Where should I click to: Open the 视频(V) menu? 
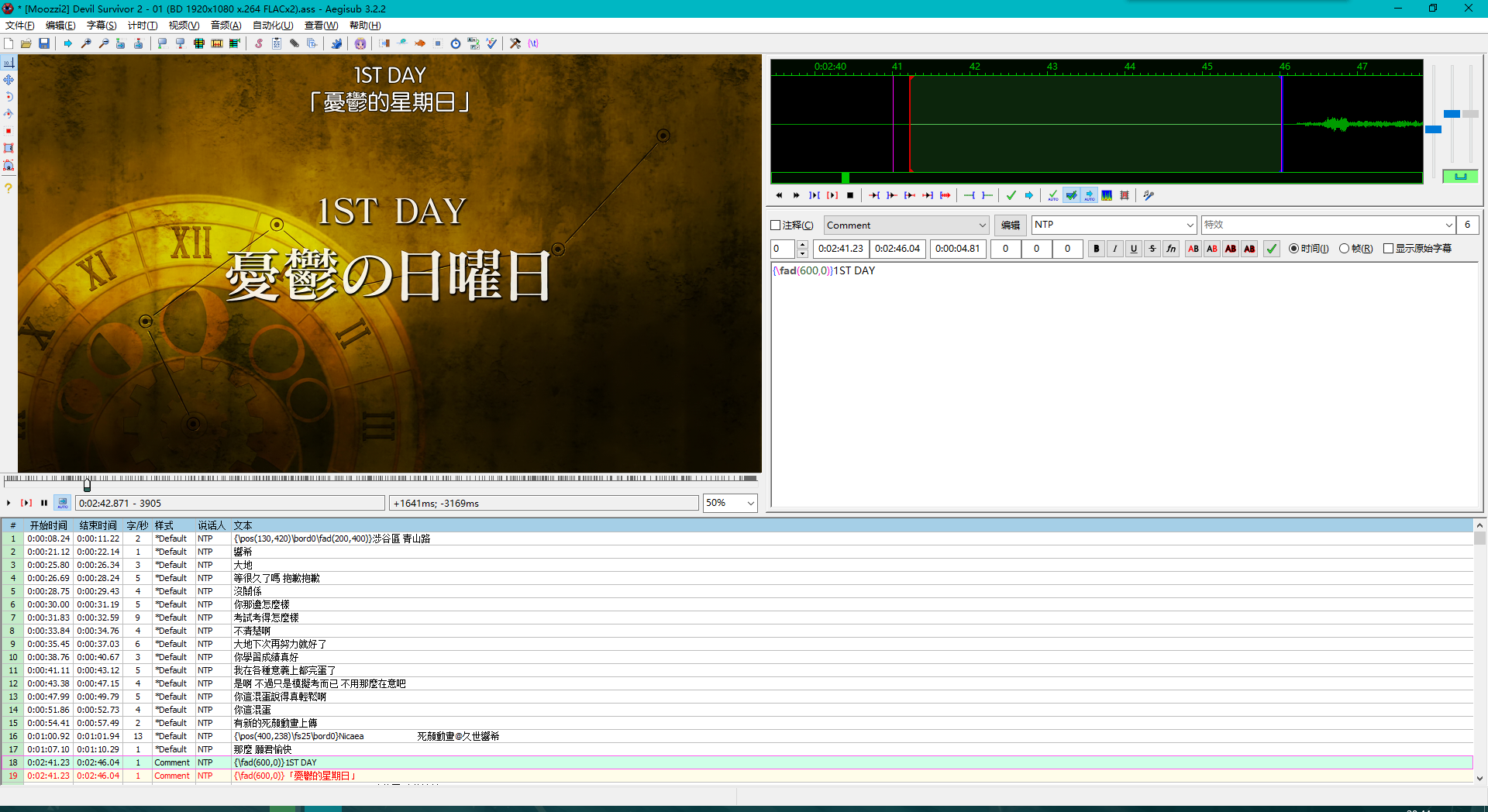coord(184,26)
